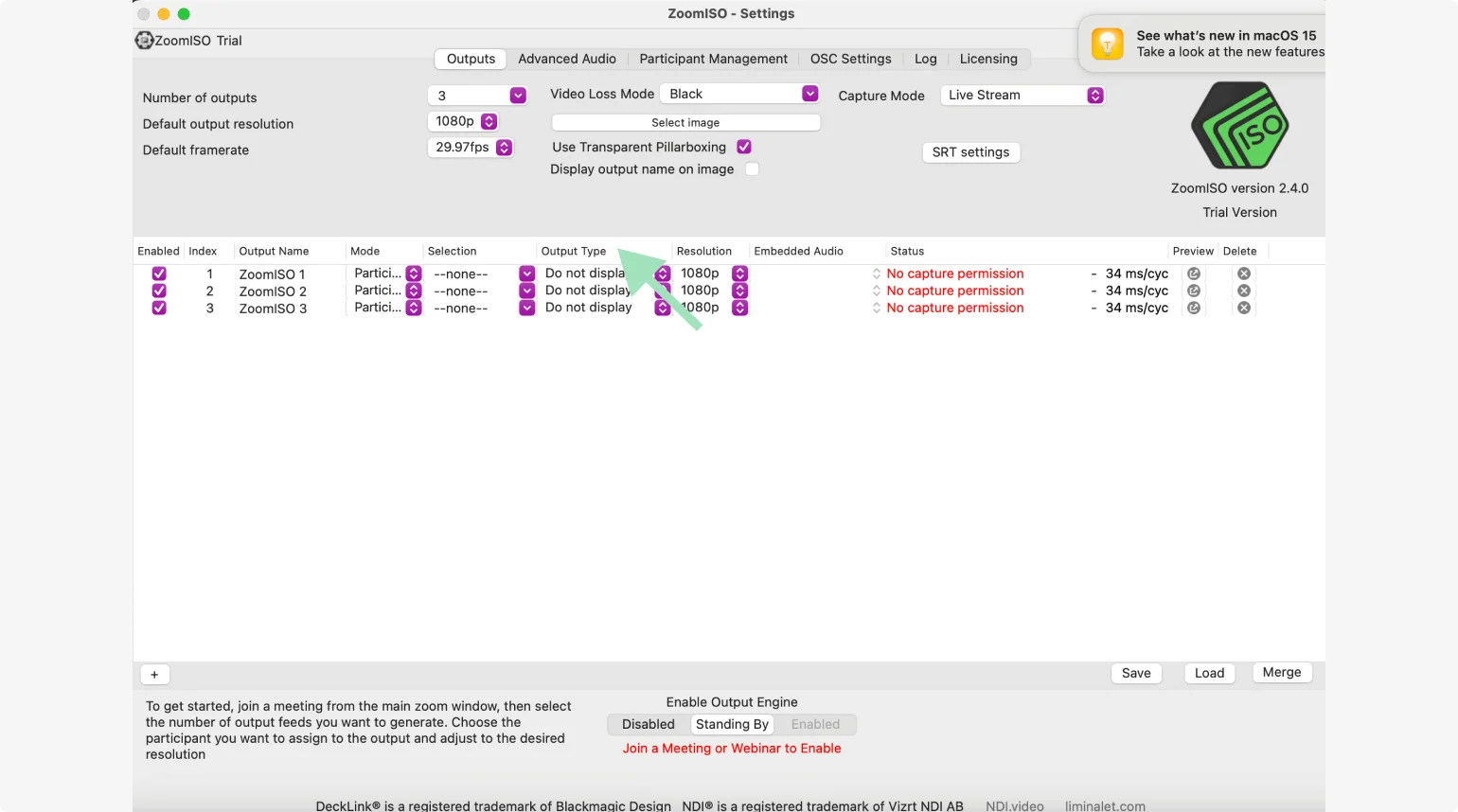Open SRT settings
The height and width of the screenshot is (812, 1458).
tap(970, 152)
